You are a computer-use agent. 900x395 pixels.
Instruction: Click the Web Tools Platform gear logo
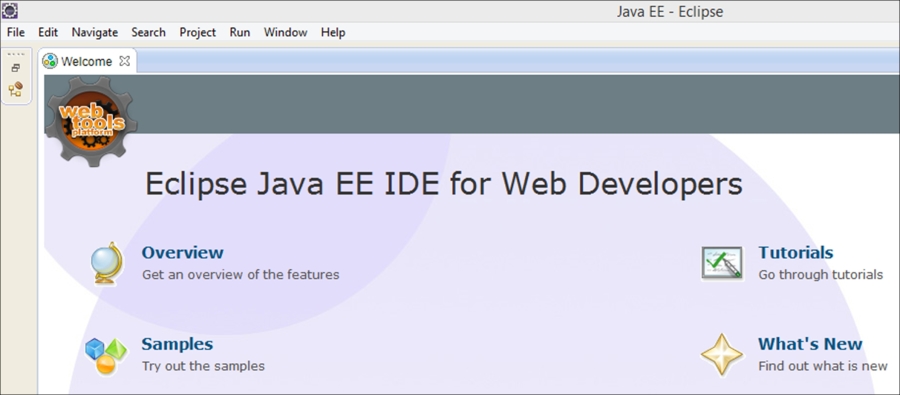click(x=91, y=122)
